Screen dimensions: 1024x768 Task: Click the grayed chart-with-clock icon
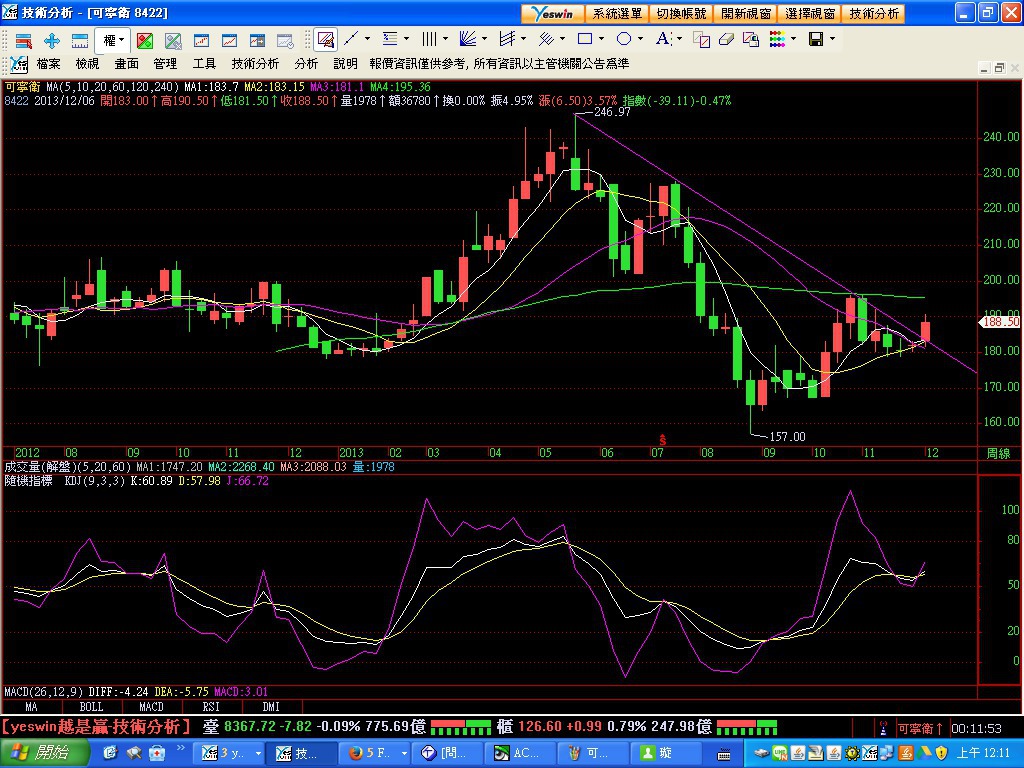coord(285,40)
